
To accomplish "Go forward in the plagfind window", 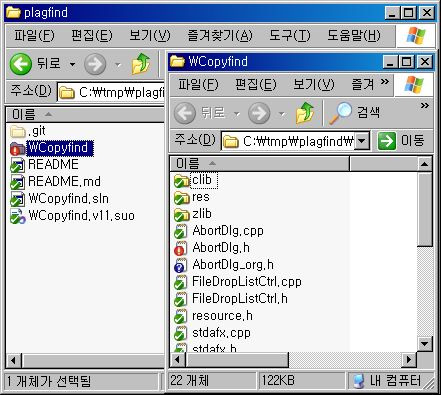I will tap(95, 64).
